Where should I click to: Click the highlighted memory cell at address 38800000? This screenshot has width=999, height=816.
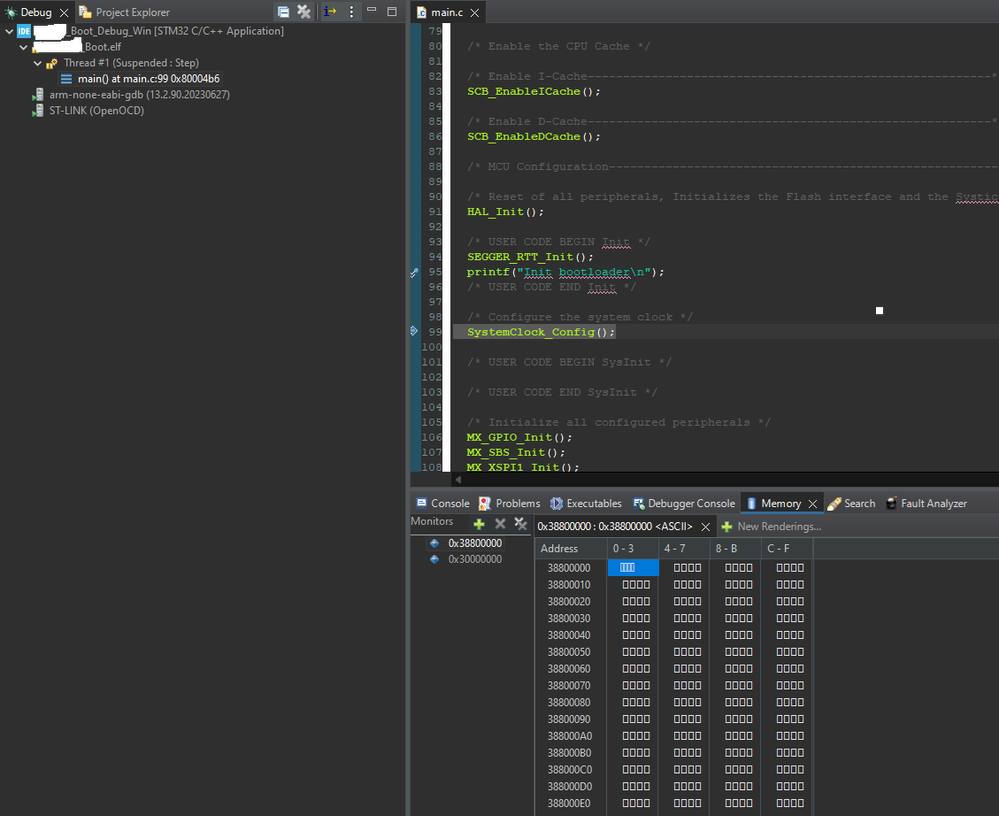[x=633, y=568]
